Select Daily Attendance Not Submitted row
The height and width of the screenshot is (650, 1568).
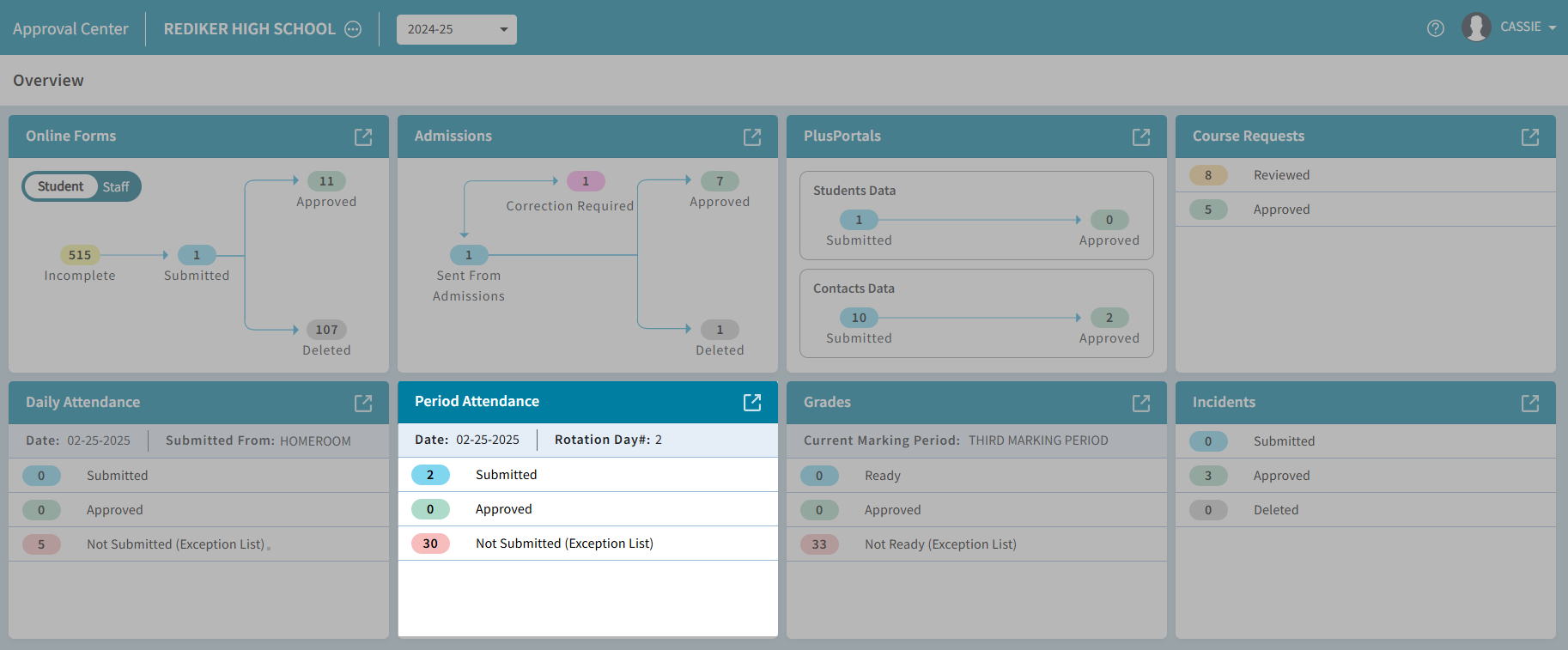coord(198,544)
